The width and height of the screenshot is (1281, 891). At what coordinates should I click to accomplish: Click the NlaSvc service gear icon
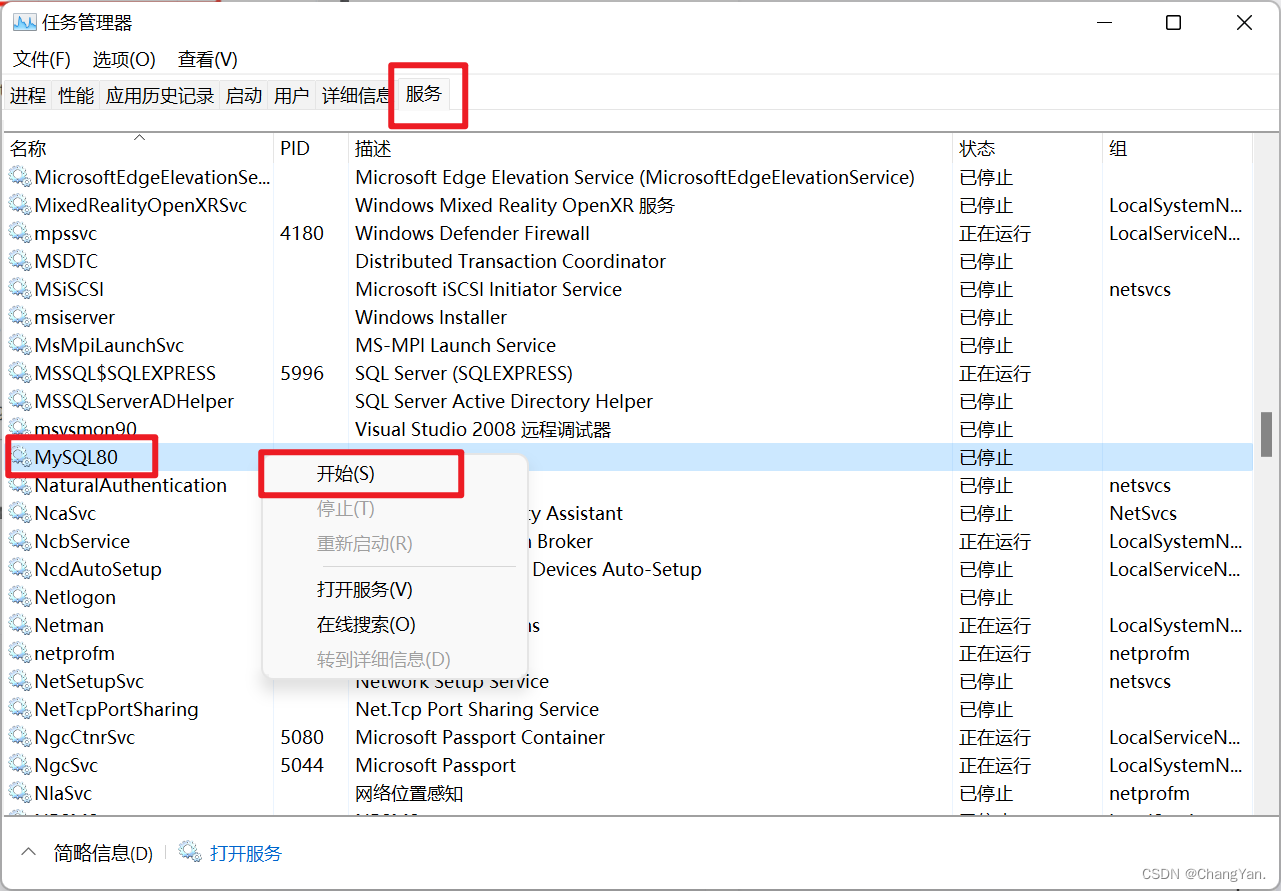click(20, 794)
